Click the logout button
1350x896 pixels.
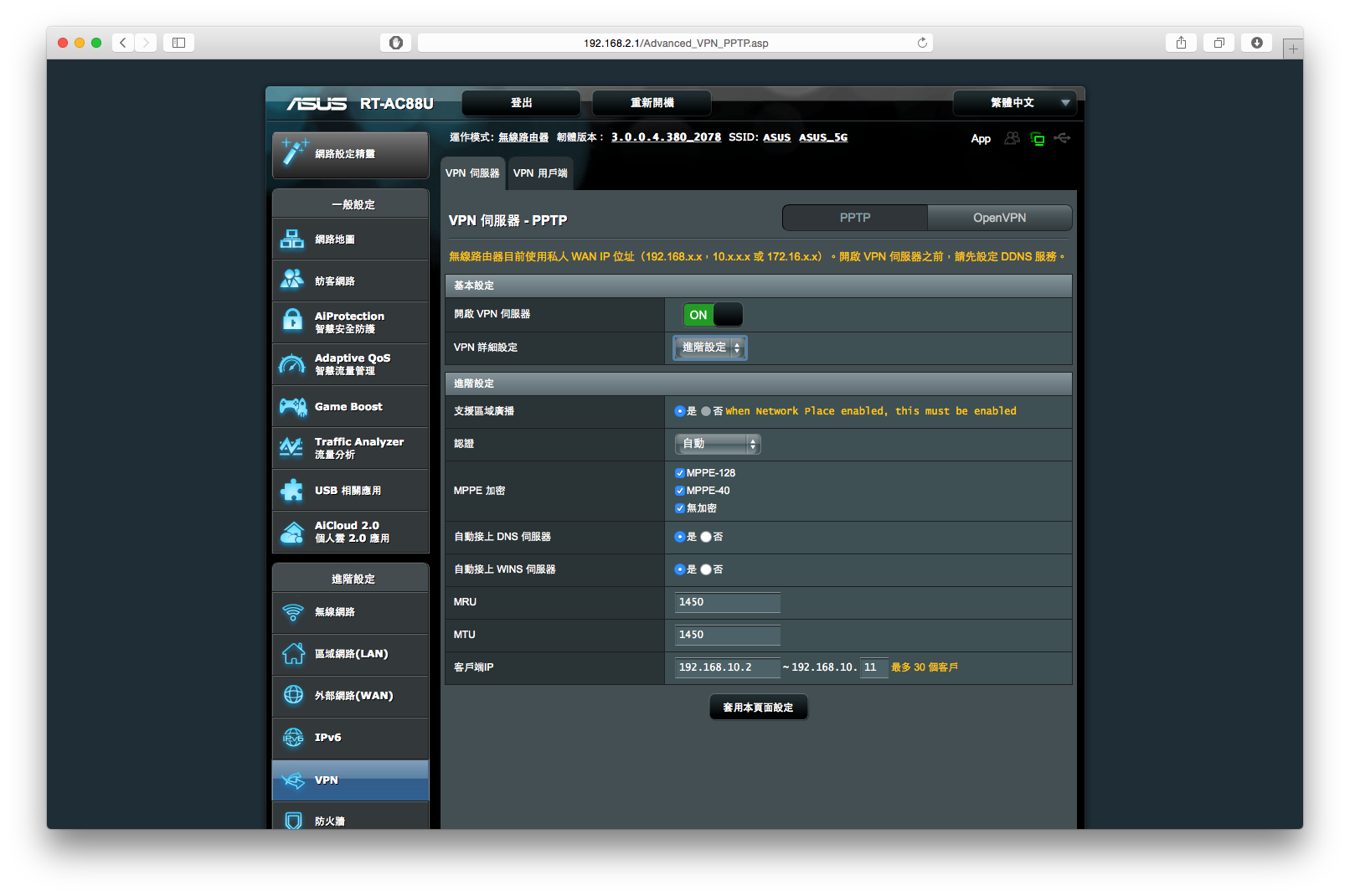[522, 102]
